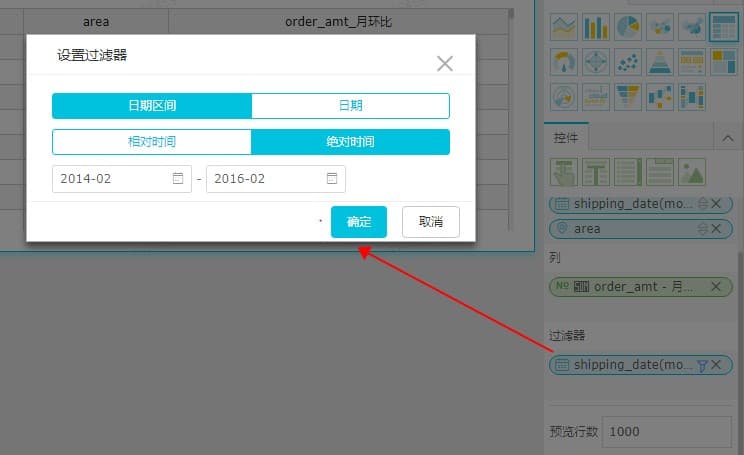This screenshot has height=455, width=744.
Task: Select the gauge chart type icon
Action: (564, 62)
